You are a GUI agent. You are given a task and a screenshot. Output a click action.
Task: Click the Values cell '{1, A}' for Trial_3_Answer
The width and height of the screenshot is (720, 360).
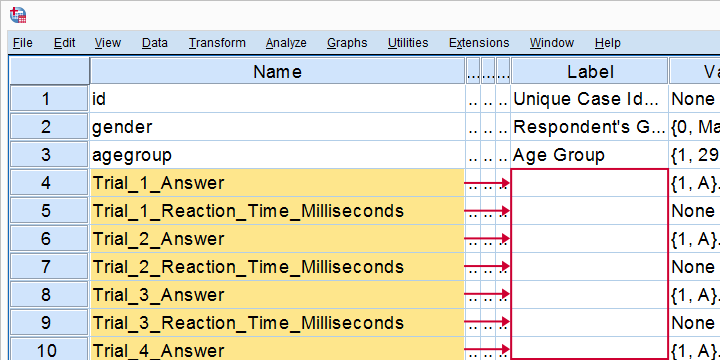[695, 295]
